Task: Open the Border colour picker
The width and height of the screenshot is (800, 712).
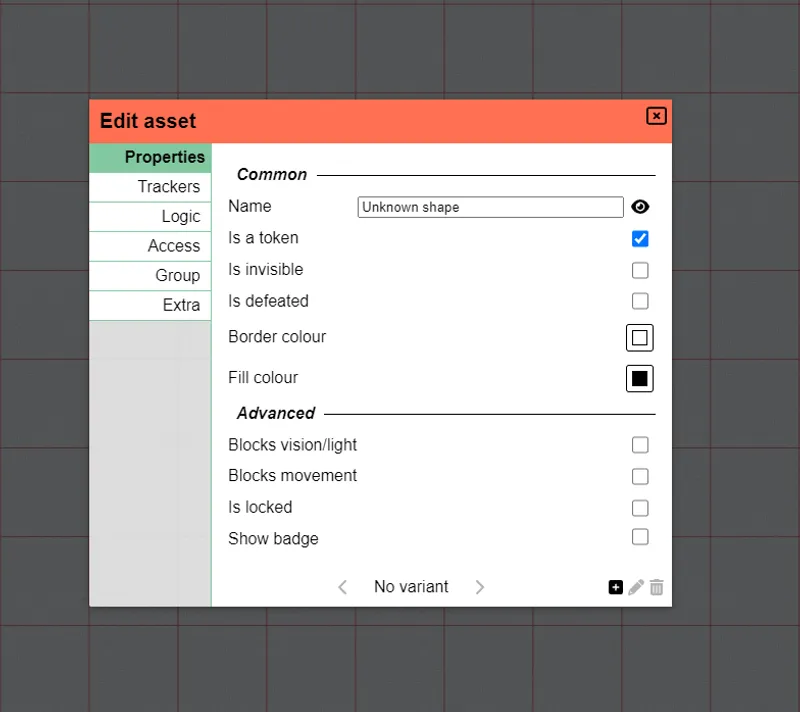Action: pos(640,337)
